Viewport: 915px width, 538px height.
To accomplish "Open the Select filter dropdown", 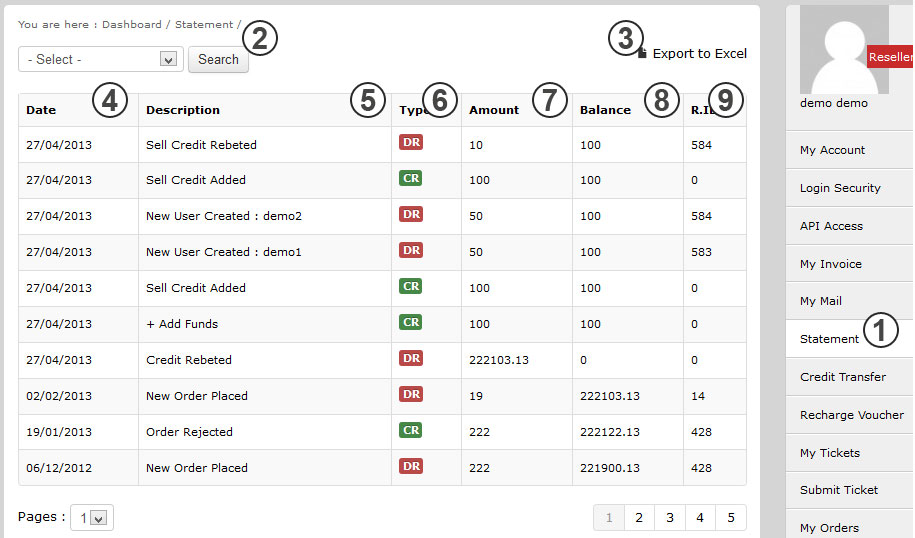I will (x=100, y=60).
